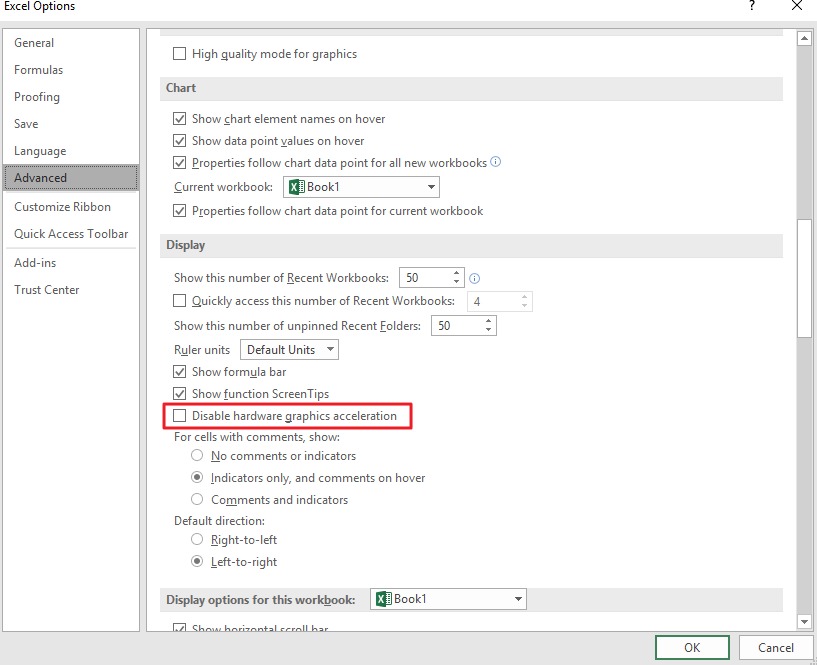
Task: Click Cancel to discard changes
Action: pyautogui.click(x=775, y=648)
